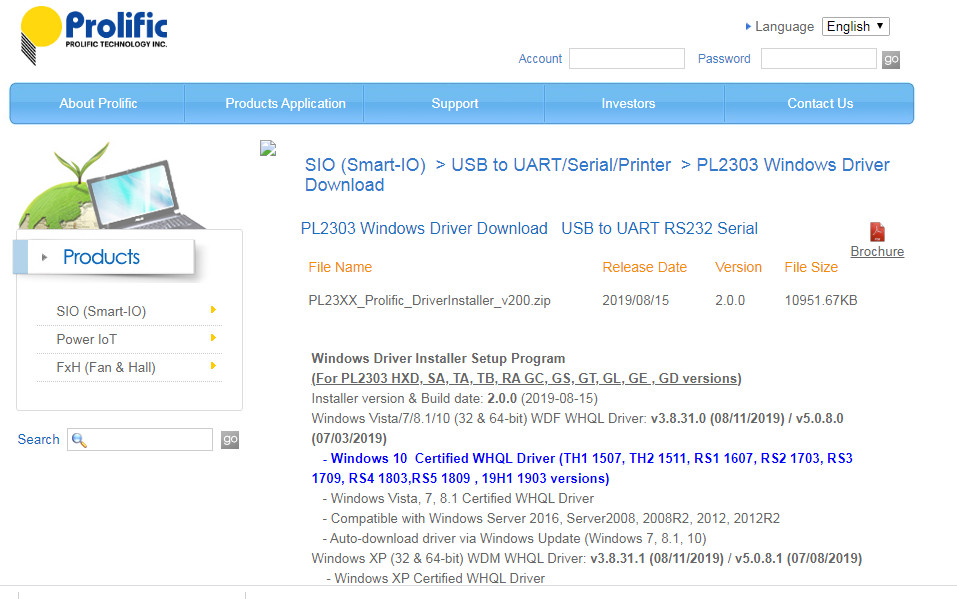Open SIO (Smart-IO) breadcrumb link
957x599 pixels.
point(365,165)
